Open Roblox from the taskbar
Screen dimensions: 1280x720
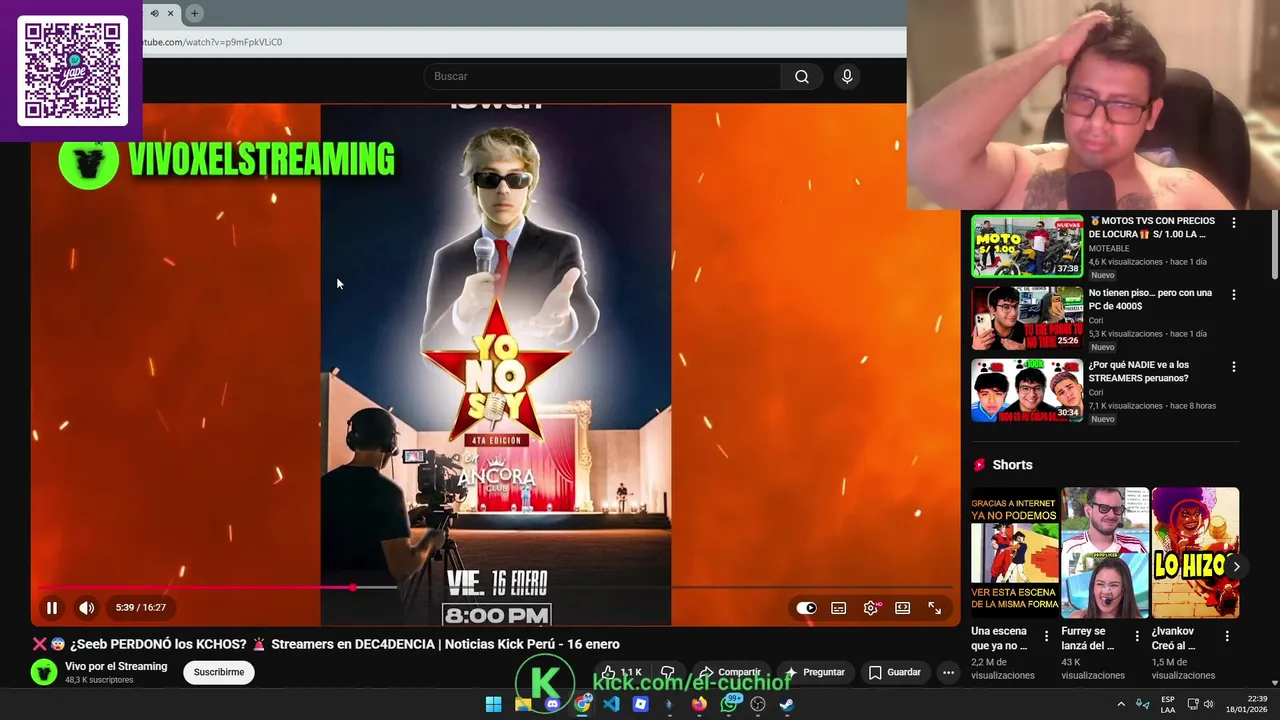point(641,704)
